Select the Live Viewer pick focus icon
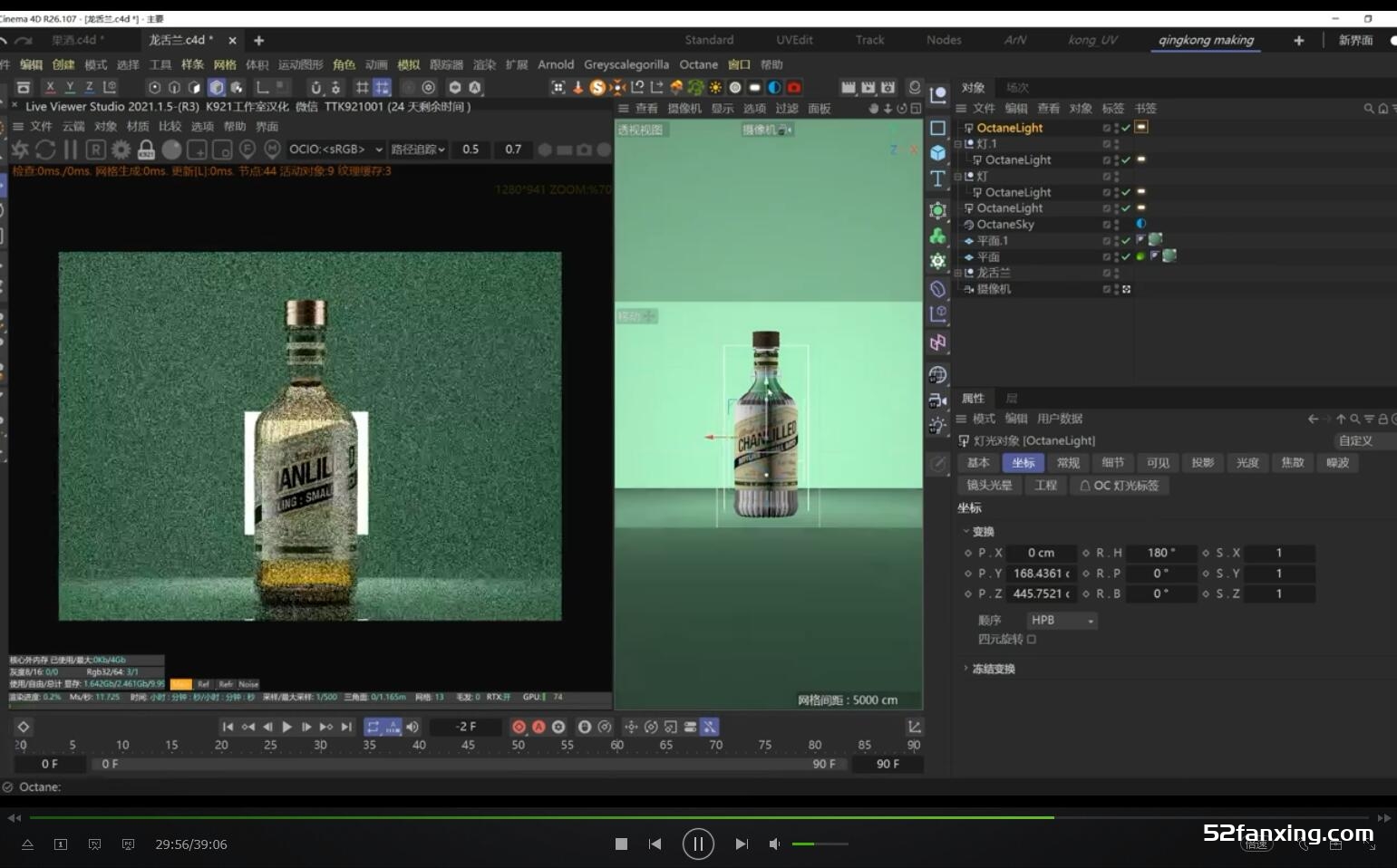This screenshot has height=868, width=1397. coord(247,149)
